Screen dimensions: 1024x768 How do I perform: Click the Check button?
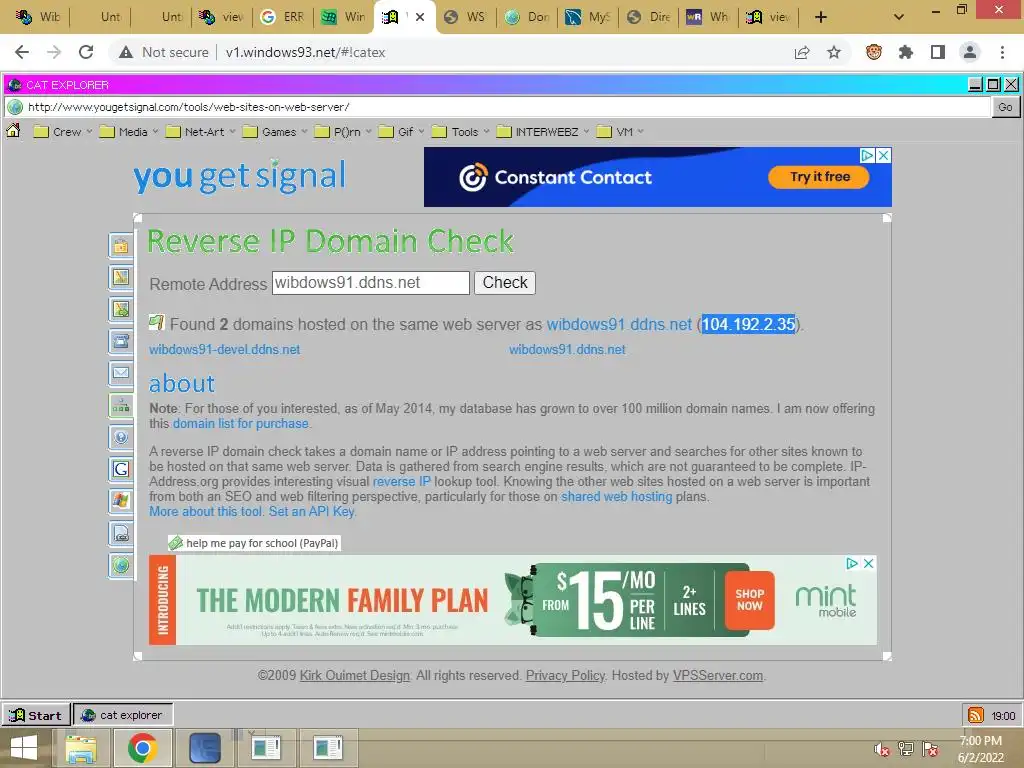coord(505,283)
